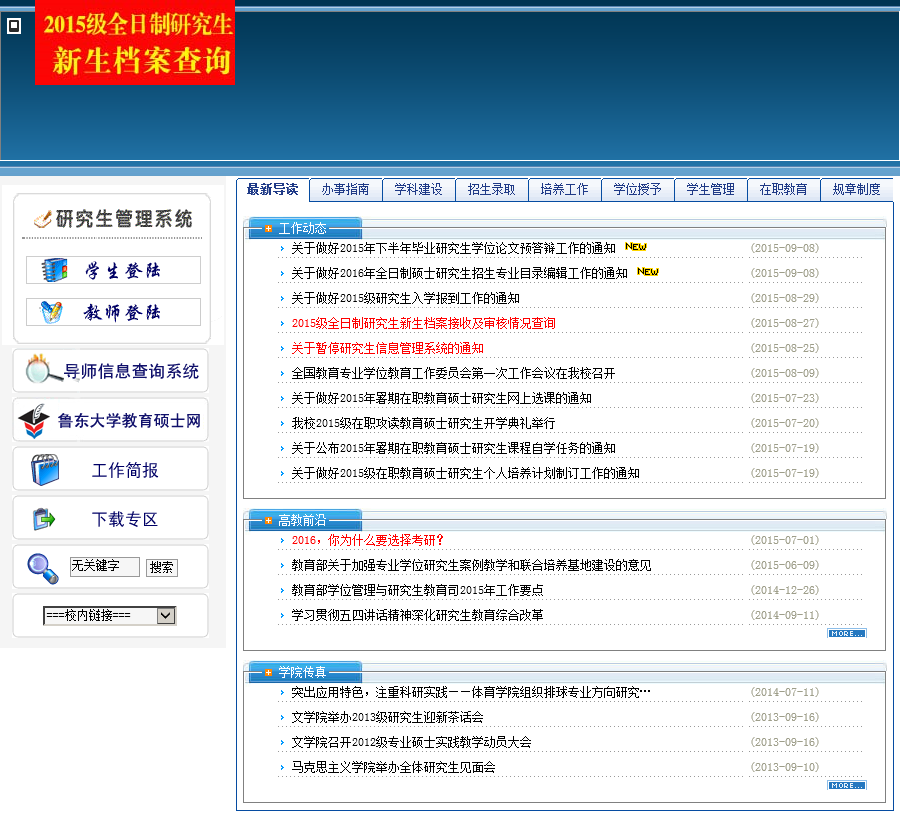Open red link 2015级全日制研究生新生档案接收及审核情况查询
This screenshot has width=900, height=818.
pos(424,323)
